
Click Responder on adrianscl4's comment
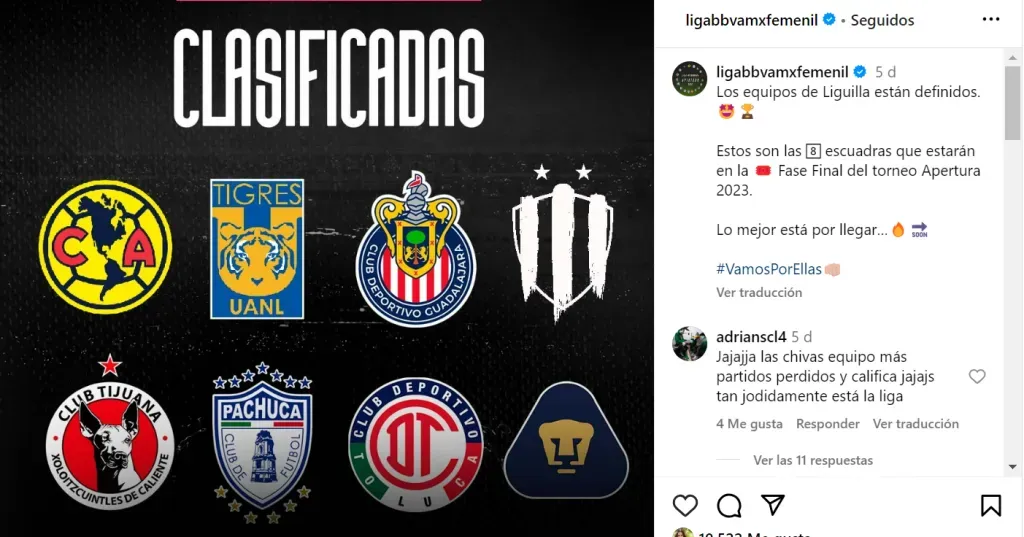click(827, 424)
